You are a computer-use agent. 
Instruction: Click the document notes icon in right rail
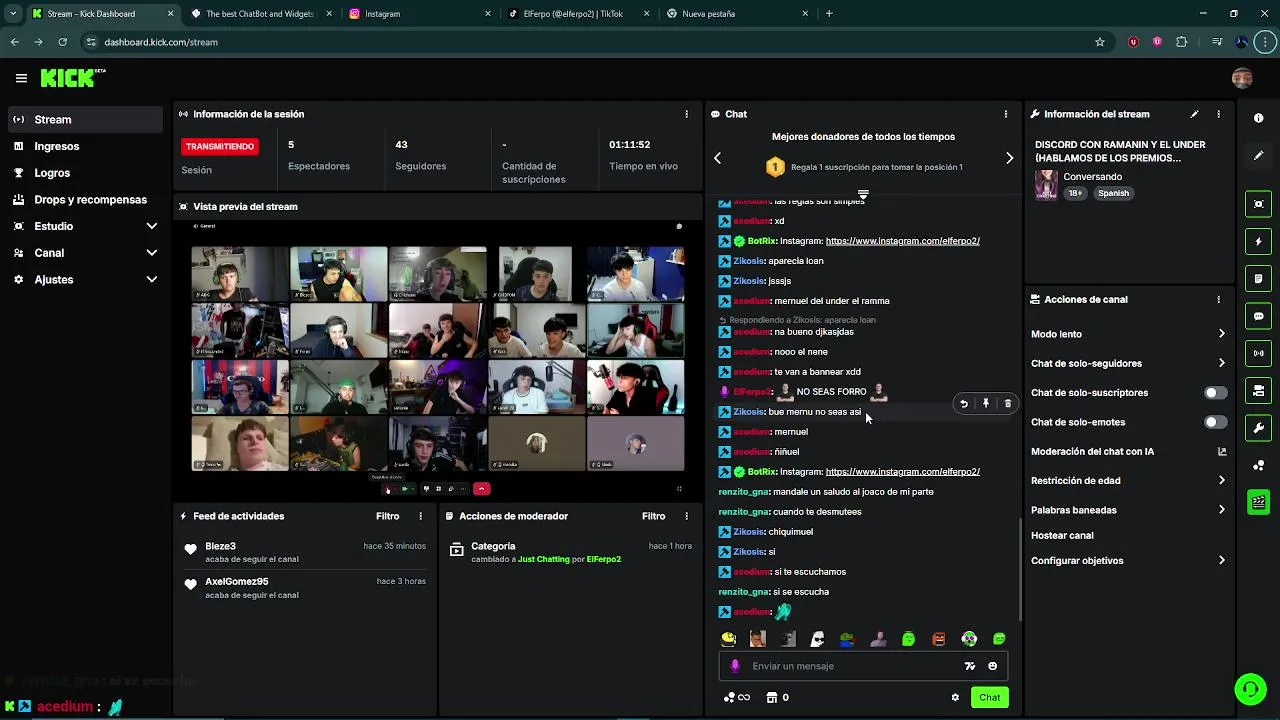tap(1258, 278)
